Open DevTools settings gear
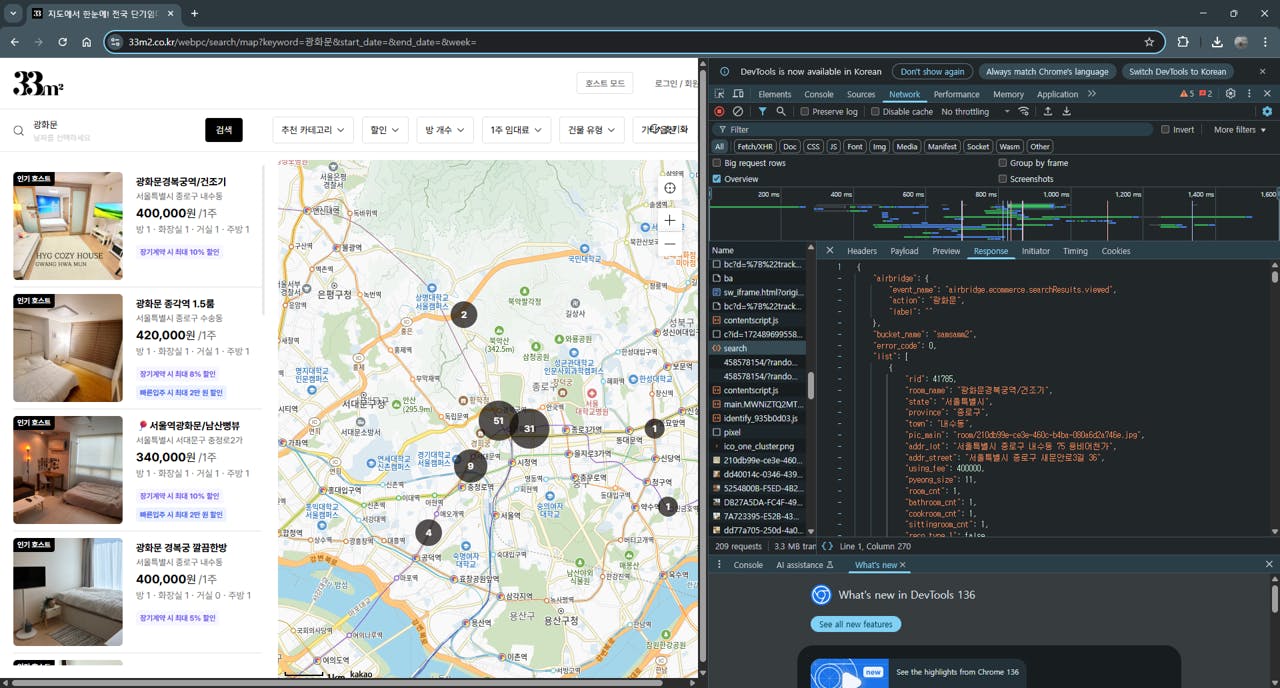1280x688 pixels. tap(1231, 94)
